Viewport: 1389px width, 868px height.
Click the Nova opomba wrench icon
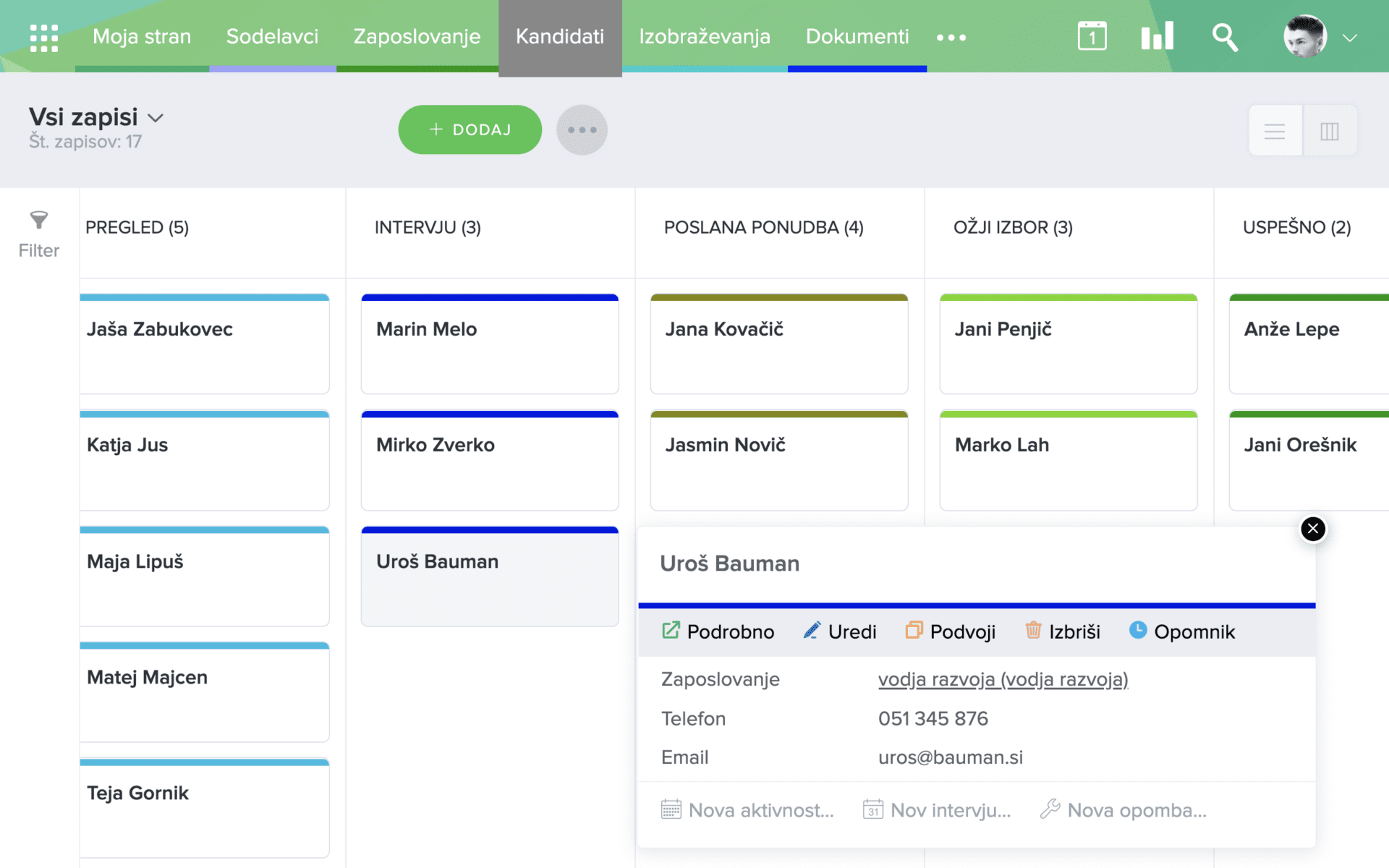tap(1050, 809)
